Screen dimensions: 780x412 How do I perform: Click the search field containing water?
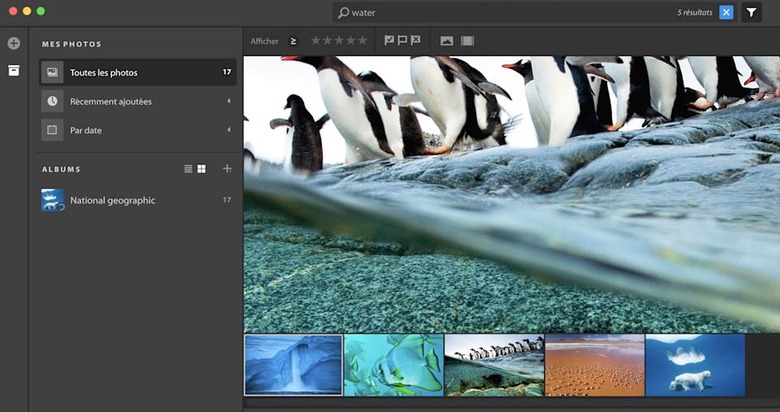(500, 13)
